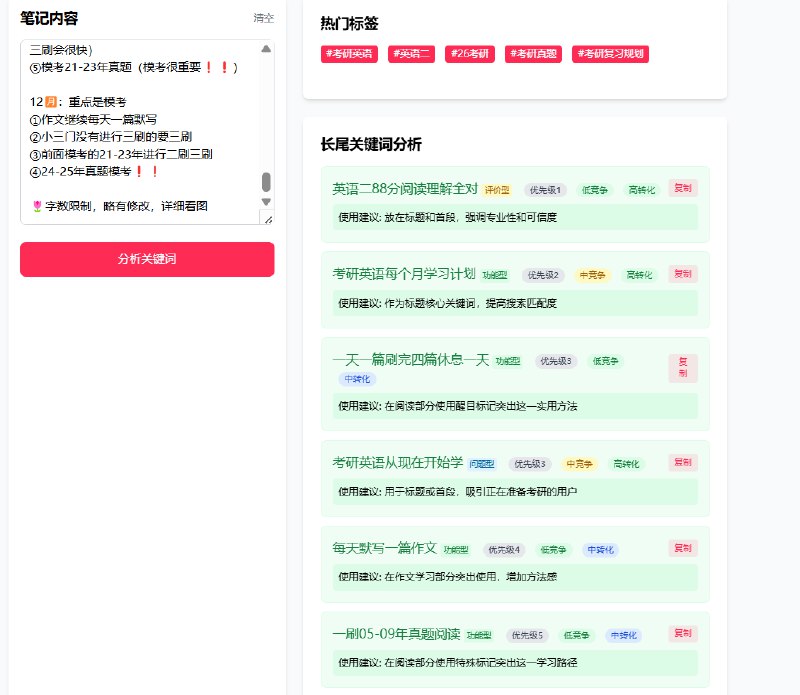Screen dimensions: 800x695
Task: Click keyword title 一刷05-09年真题阅读
Action: click(x=396, y=634)
